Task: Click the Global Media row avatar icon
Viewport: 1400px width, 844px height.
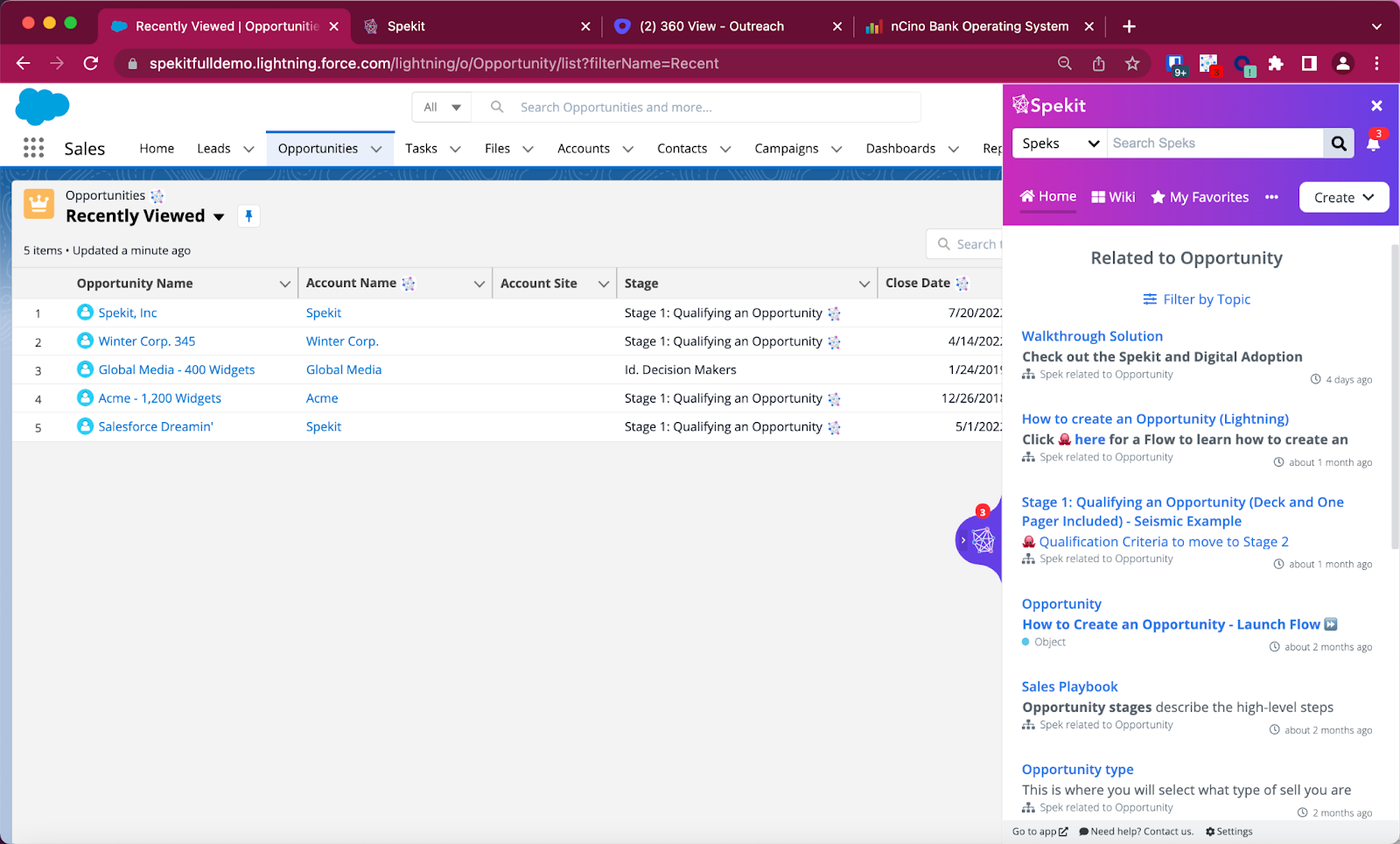Action: [85, 369]
